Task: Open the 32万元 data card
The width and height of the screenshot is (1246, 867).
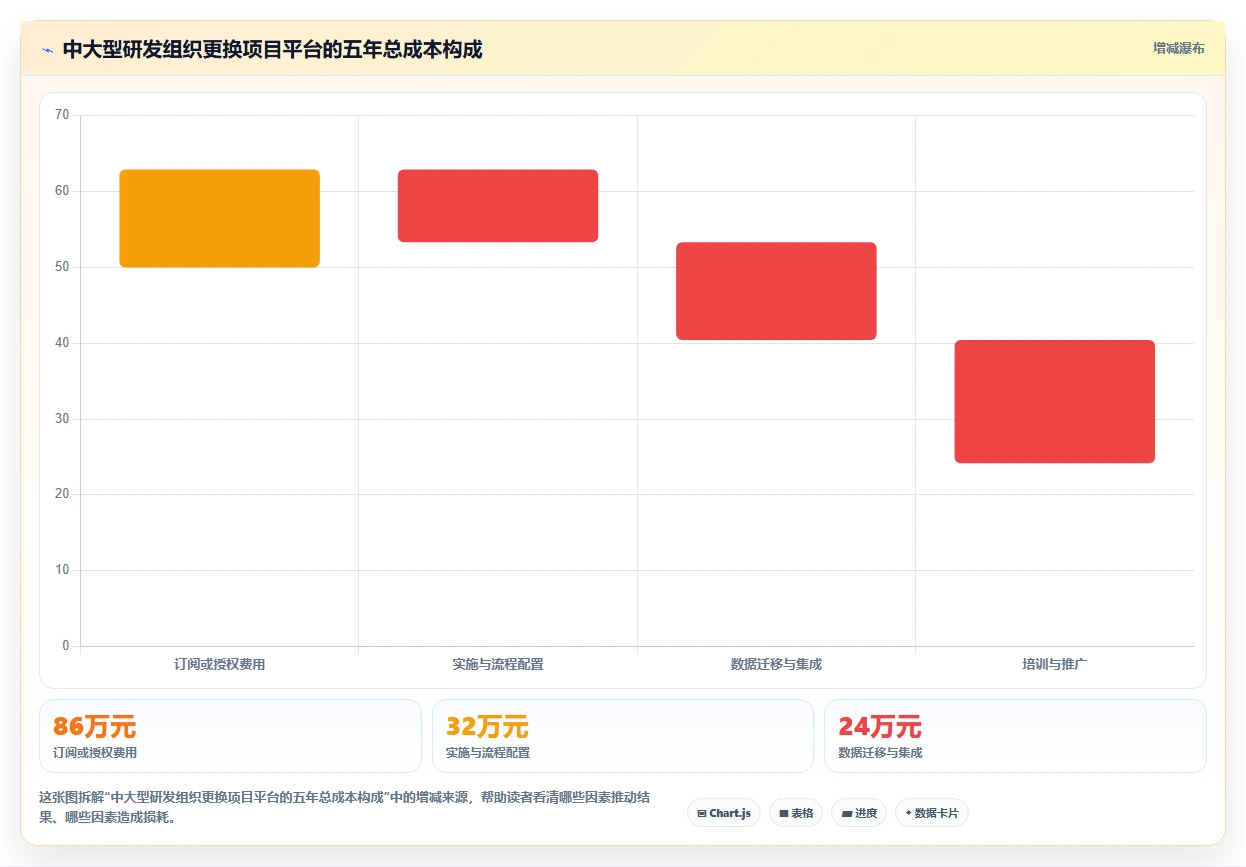Action: [x=623, y=736]
